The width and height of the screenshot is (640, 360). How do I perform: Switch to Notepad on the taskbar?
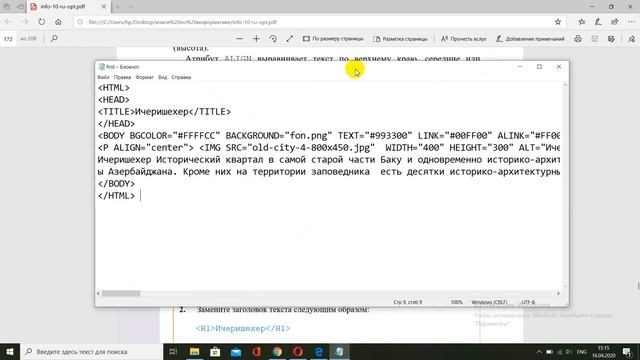[339, 351]
